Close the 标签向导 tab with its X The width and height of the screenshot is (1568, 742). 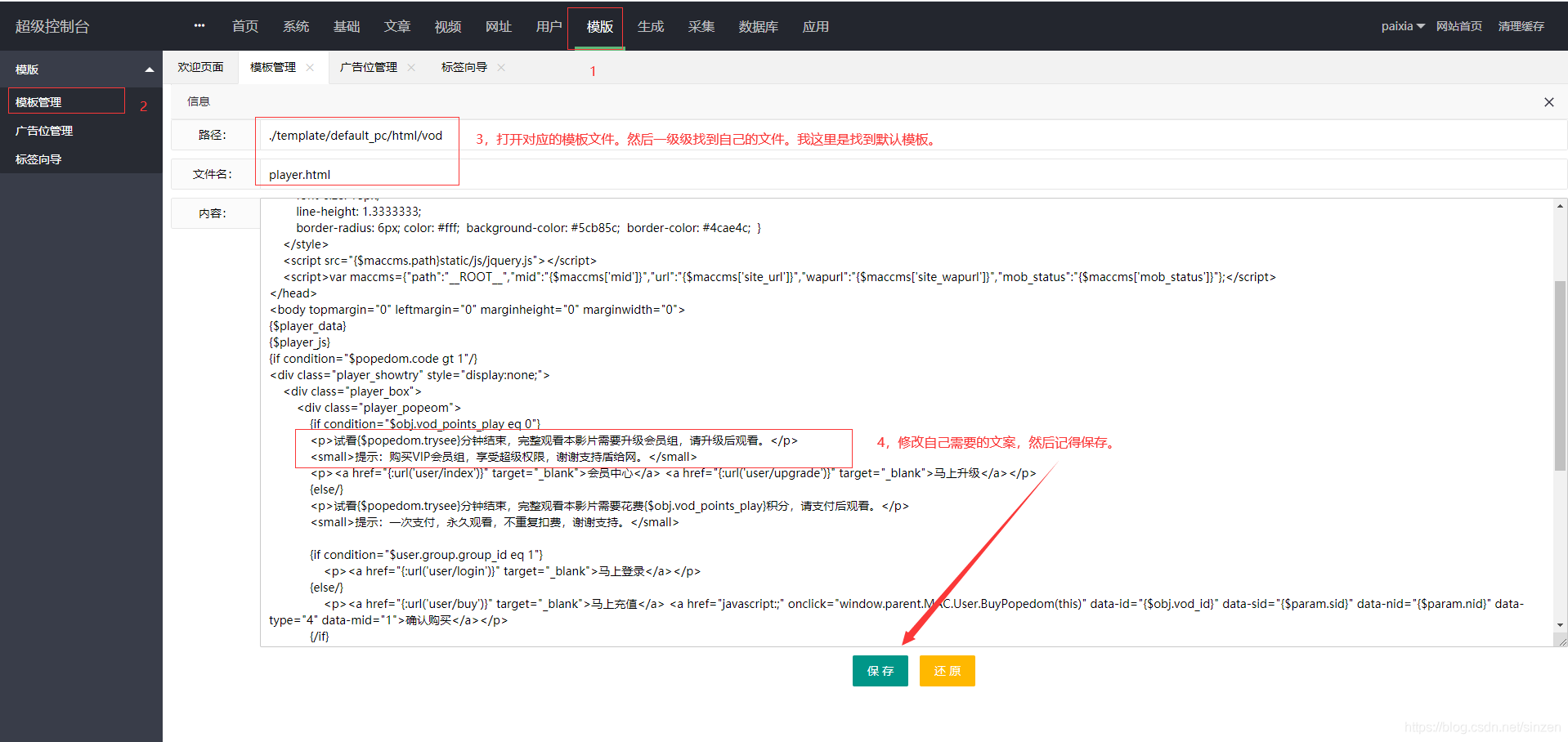click(x=501, y=67)
